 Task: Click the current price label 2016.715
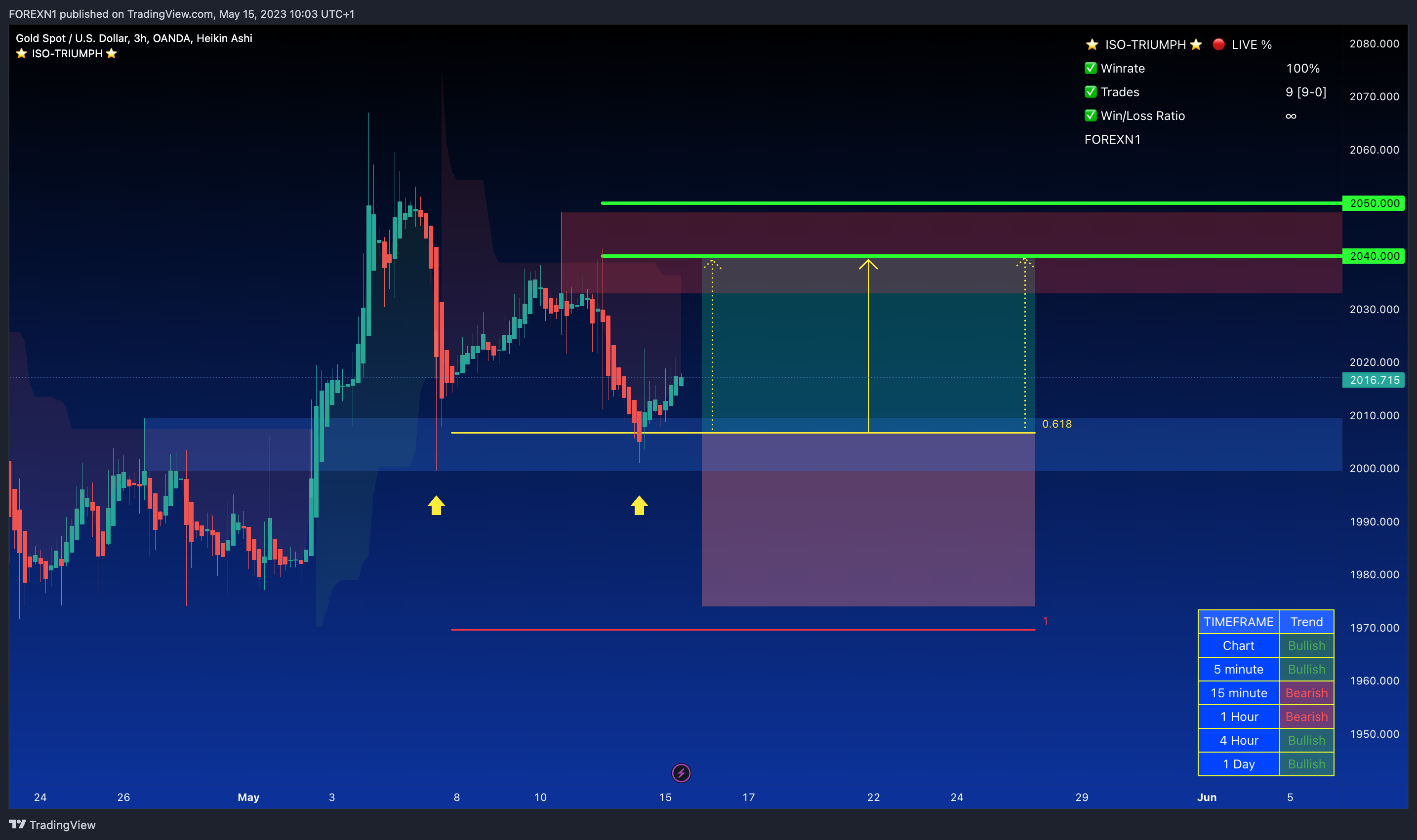tap(1374, 380)
